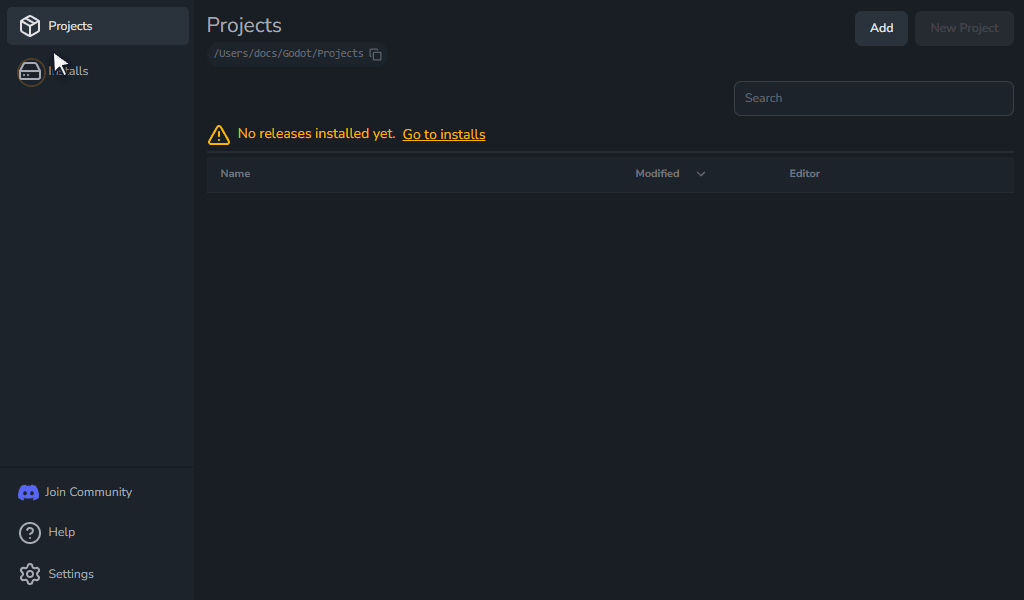The image size is (1024, 600).
Task: Open the Join Community link
Action: [x=88, y=492]
